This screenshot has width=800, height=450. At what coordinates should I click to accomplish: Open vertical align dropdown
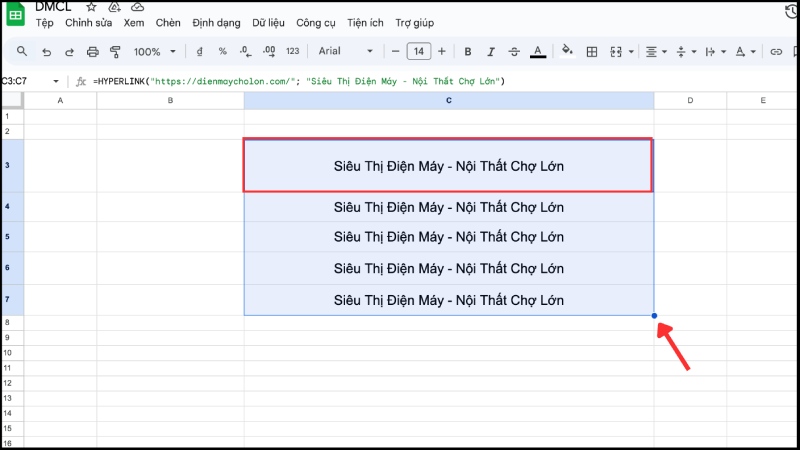686,52
